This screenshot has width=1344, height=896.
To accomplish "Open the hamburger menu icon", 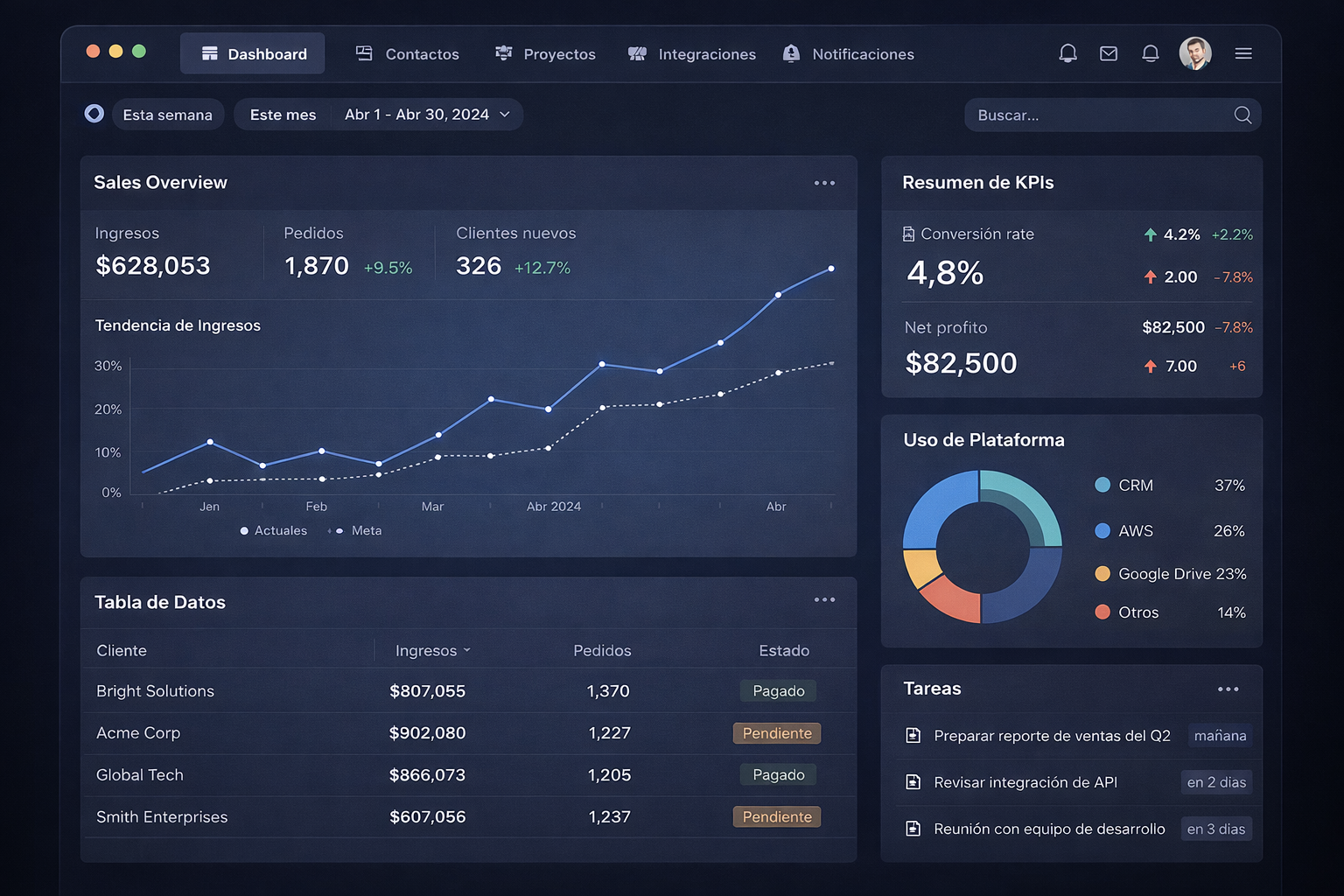I will pyautogui.click(x=1243, y=53).
